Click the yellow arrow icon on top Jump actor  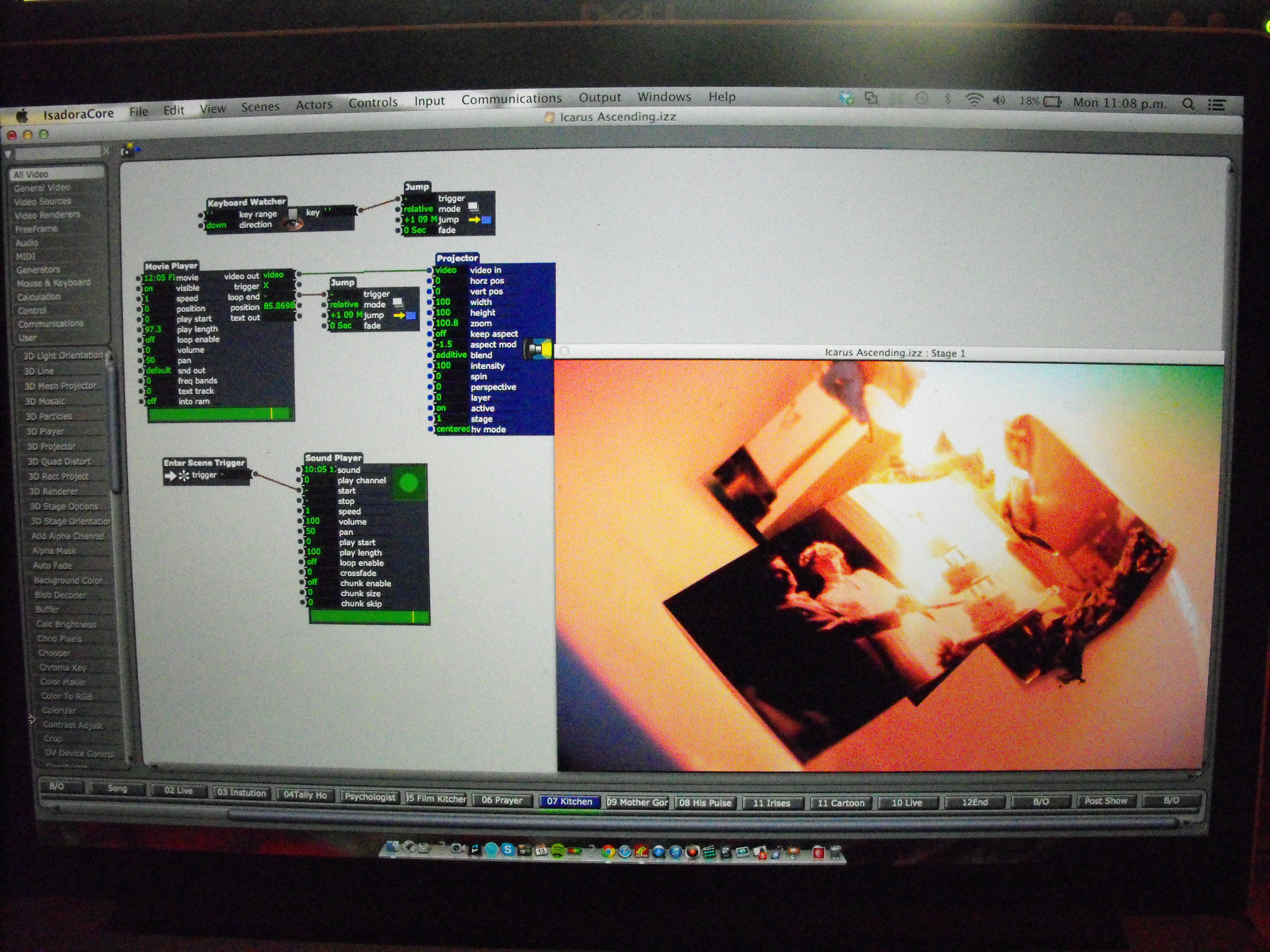pyautogui.click(x=474, y=219)
